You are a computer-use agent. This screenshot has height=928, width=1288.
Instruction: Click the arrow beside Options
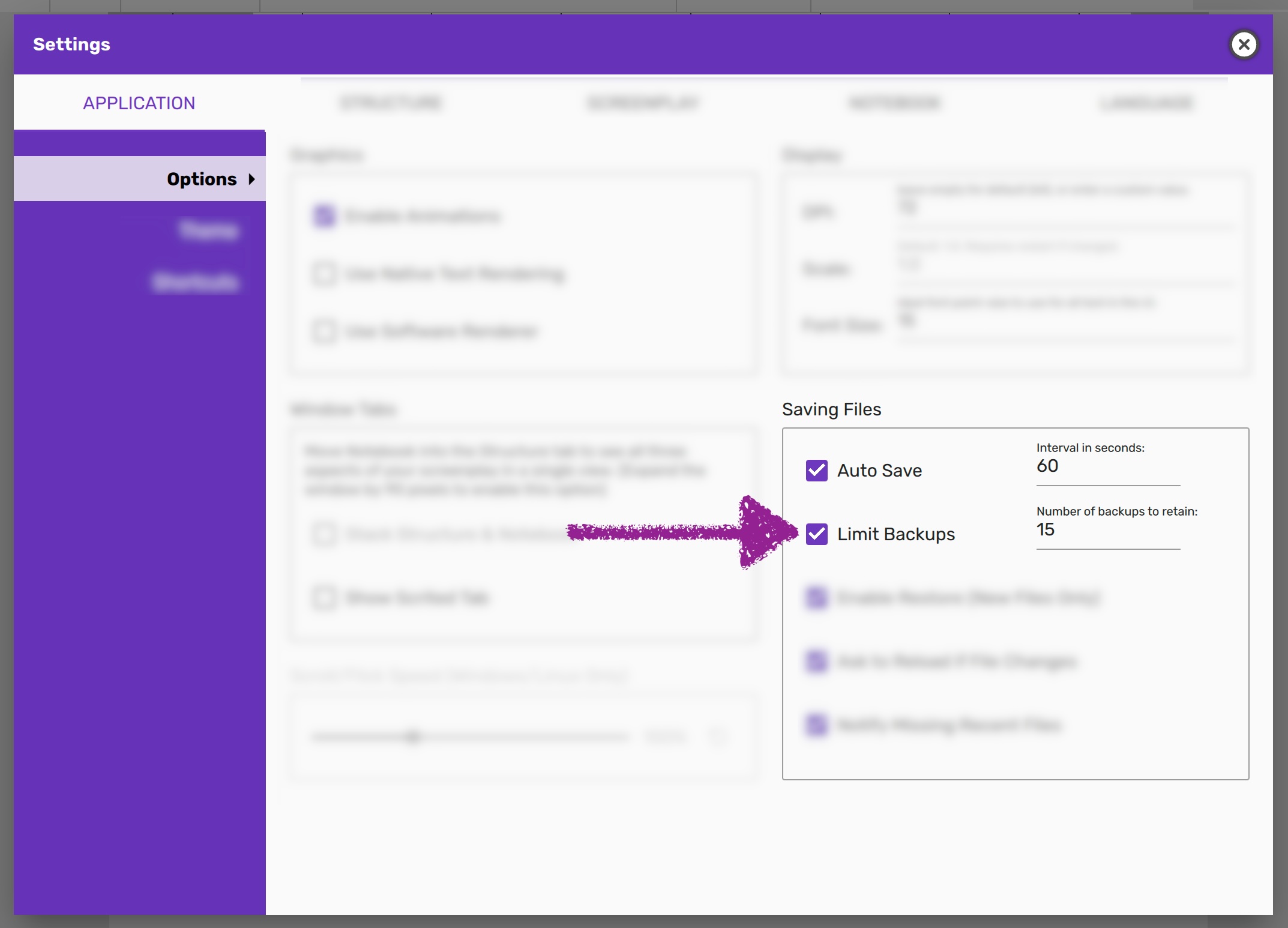tap(252, 179)
